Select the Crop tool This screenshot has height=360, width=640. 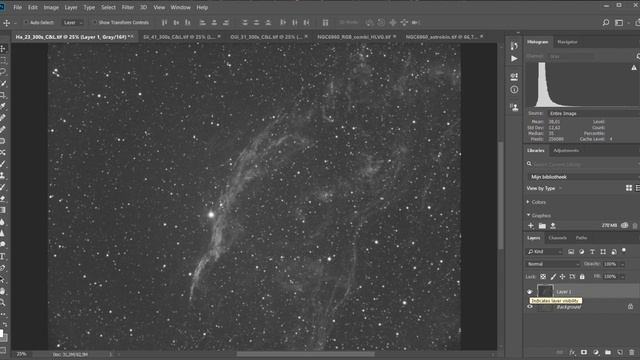3,95
